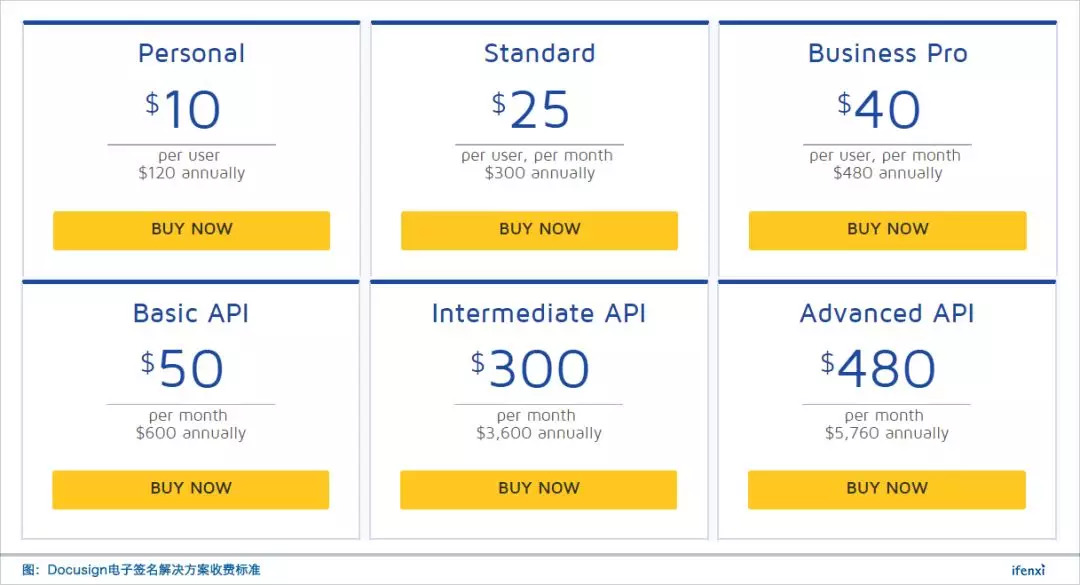This screenshot has height=585, width=1080.
Task: Select the Standard plan heading
Action: 539,53
